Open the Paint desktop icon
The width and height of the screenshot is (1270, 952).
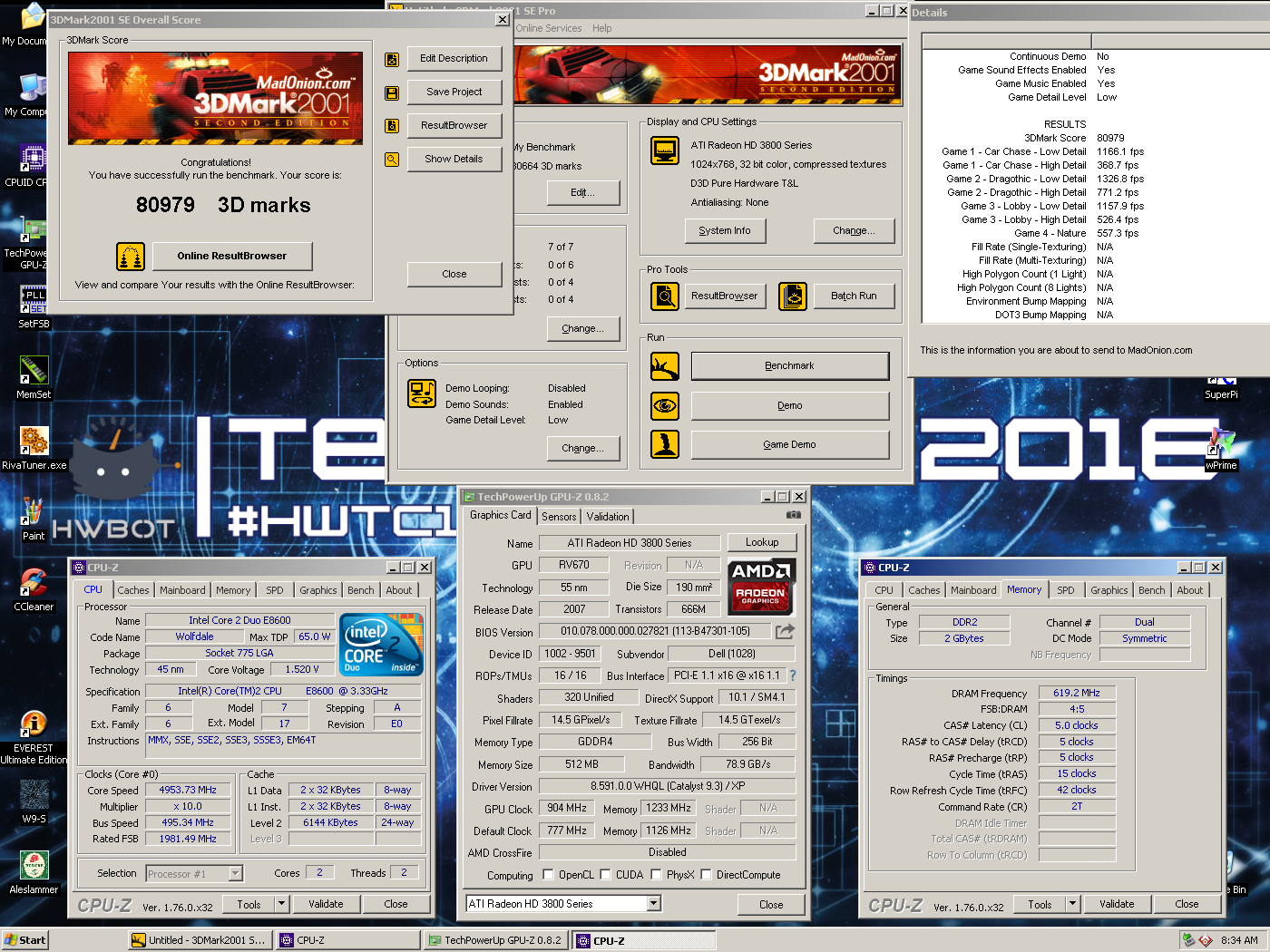[x=34, y=519]
